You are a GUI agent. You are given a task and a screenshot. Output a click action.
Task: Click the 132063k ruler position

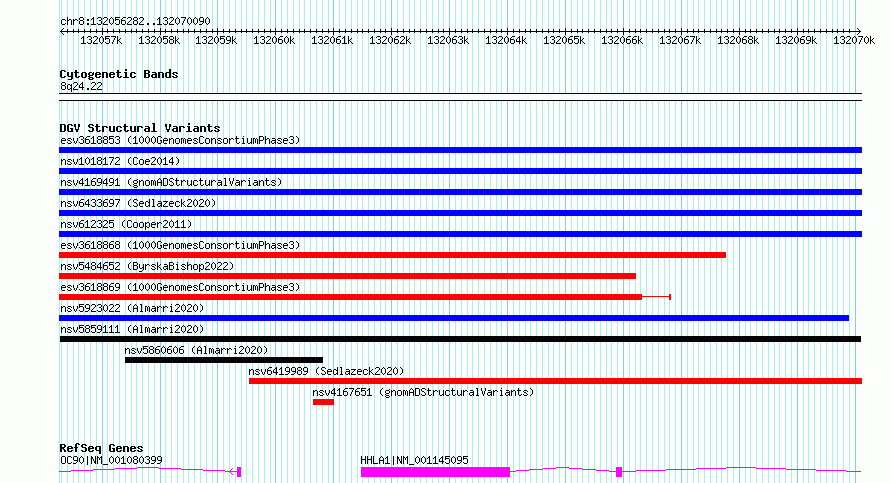tap(448, 40)
